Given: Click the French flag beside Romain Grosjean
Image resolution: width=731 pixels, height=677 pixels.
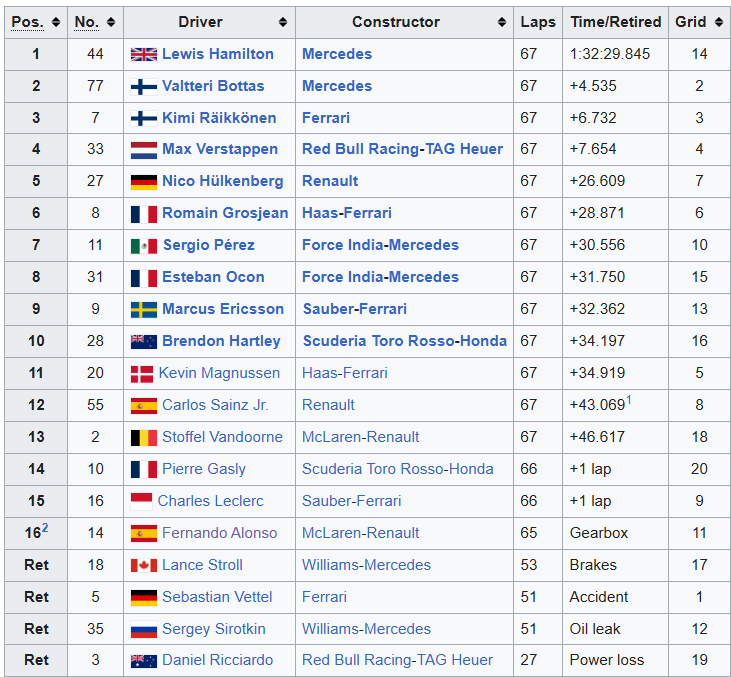Looking at the screenshot, I should tap(144, 214).
